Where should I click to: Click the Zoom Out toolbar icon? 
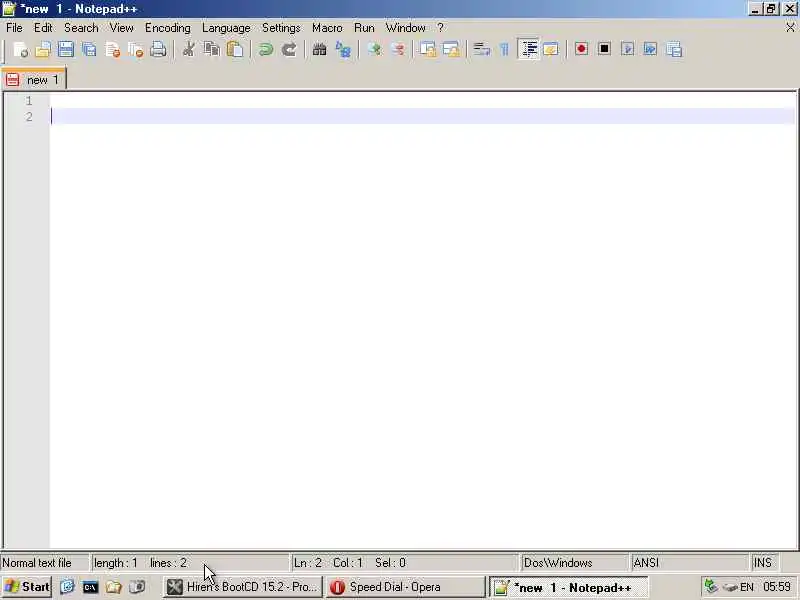click(x=397, y=49)
